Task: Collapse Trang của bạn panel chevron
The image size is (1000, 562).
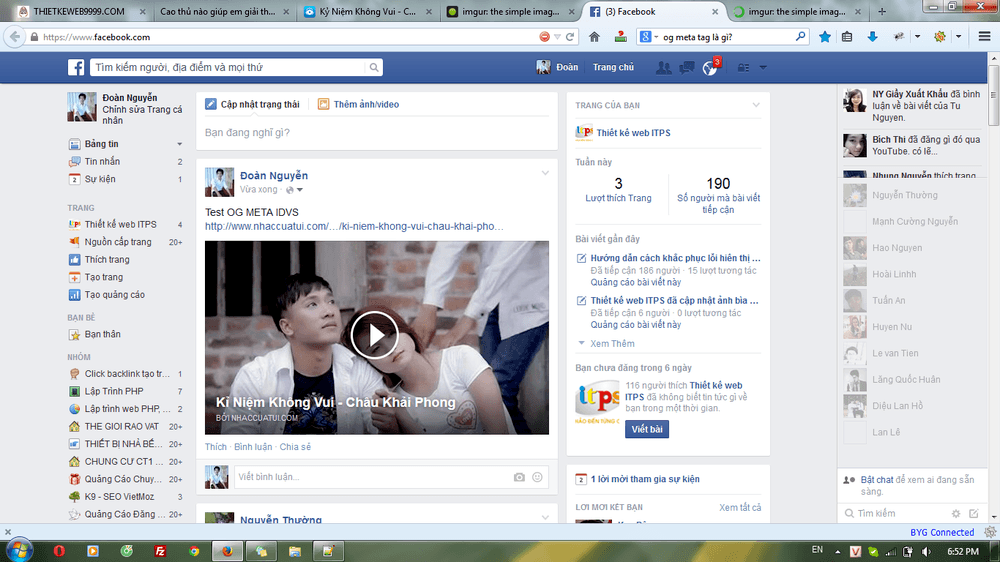Action: click(756, 105)
